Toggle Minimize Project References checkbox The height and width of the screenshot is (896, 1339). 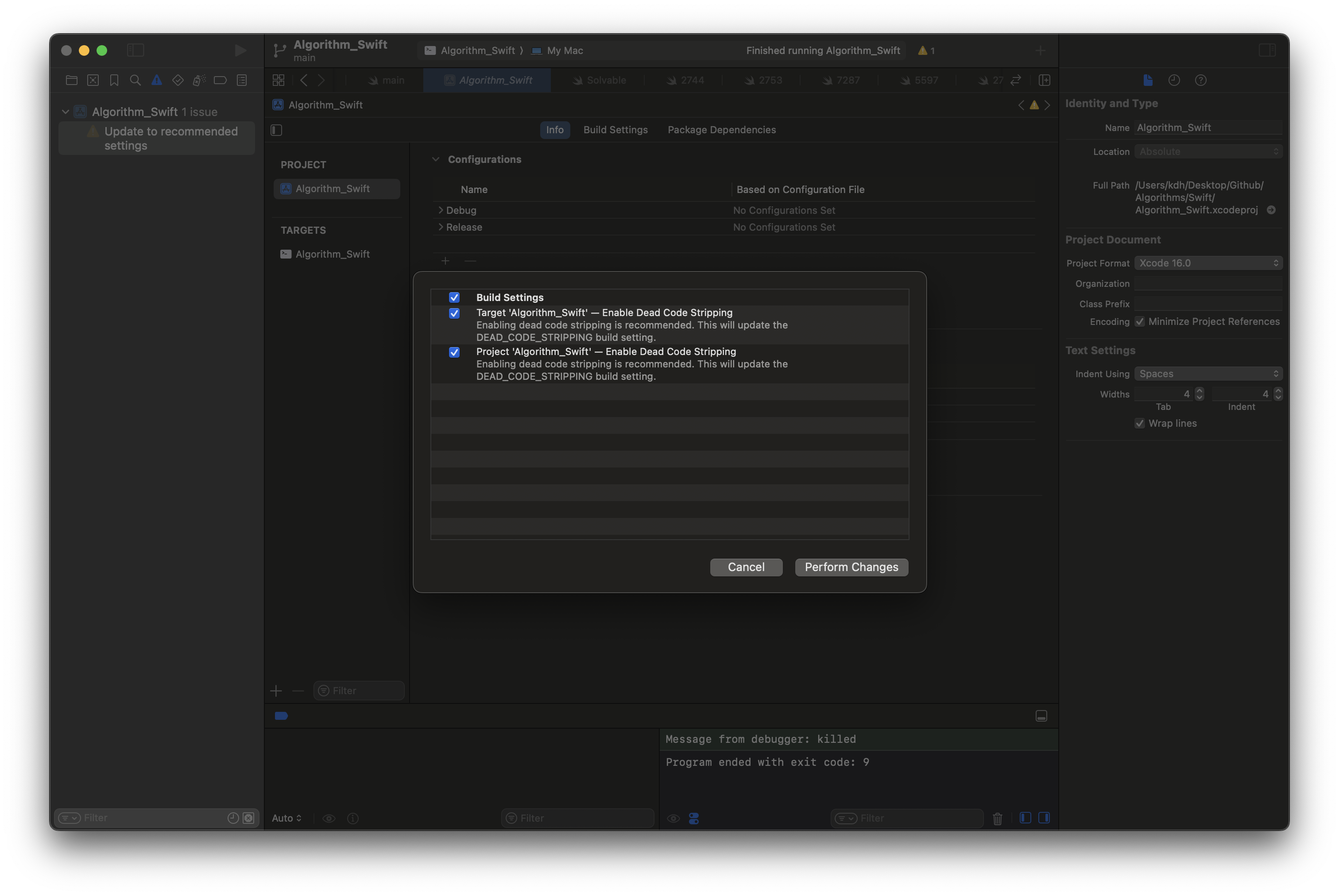coord(1140,322)
